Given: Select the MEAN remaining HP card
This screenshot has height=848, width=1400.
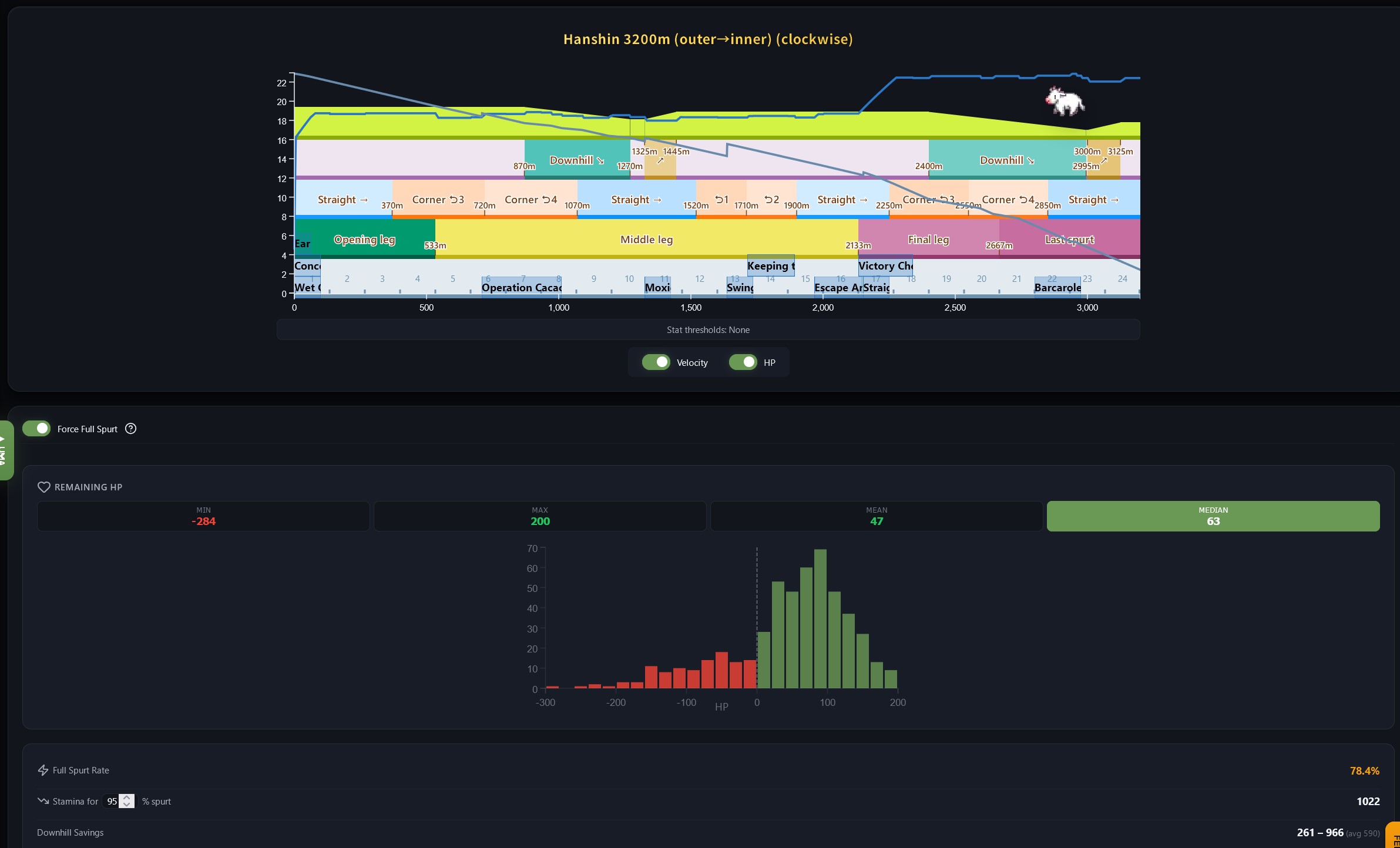Looking at the screenshot, I should [x=876, y=516].
